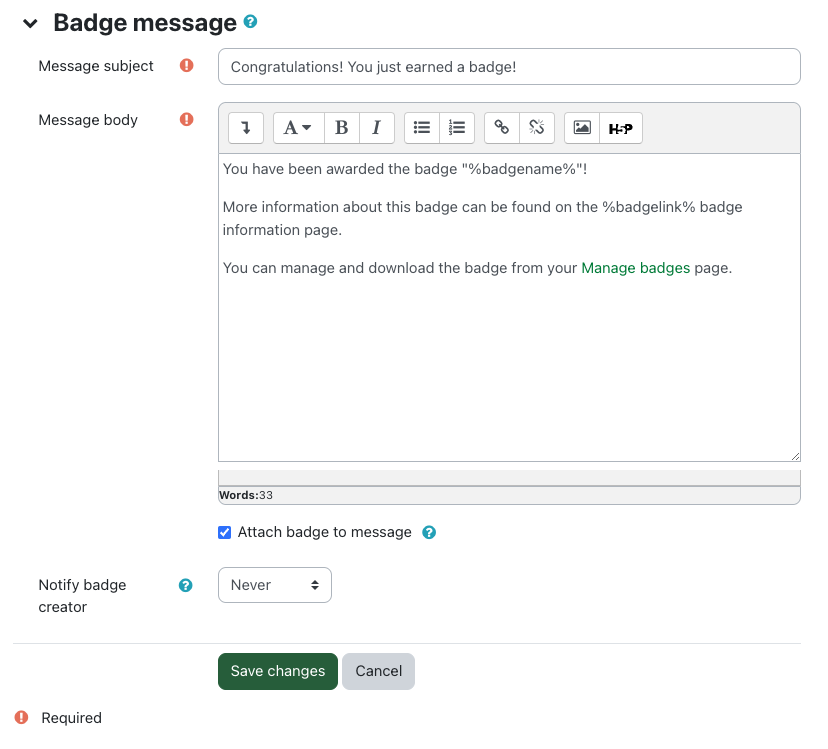Uncheck Attach badge to message checkbox
Image resolution: width=828 pixels, height=749 pixels.
click(225, 533)
